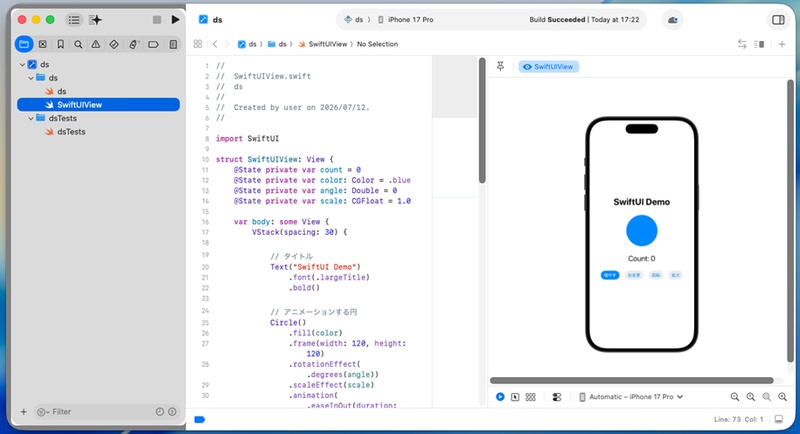Go back in editor history
The height and width of the screenshot is (434, 800).
point(215,44)
